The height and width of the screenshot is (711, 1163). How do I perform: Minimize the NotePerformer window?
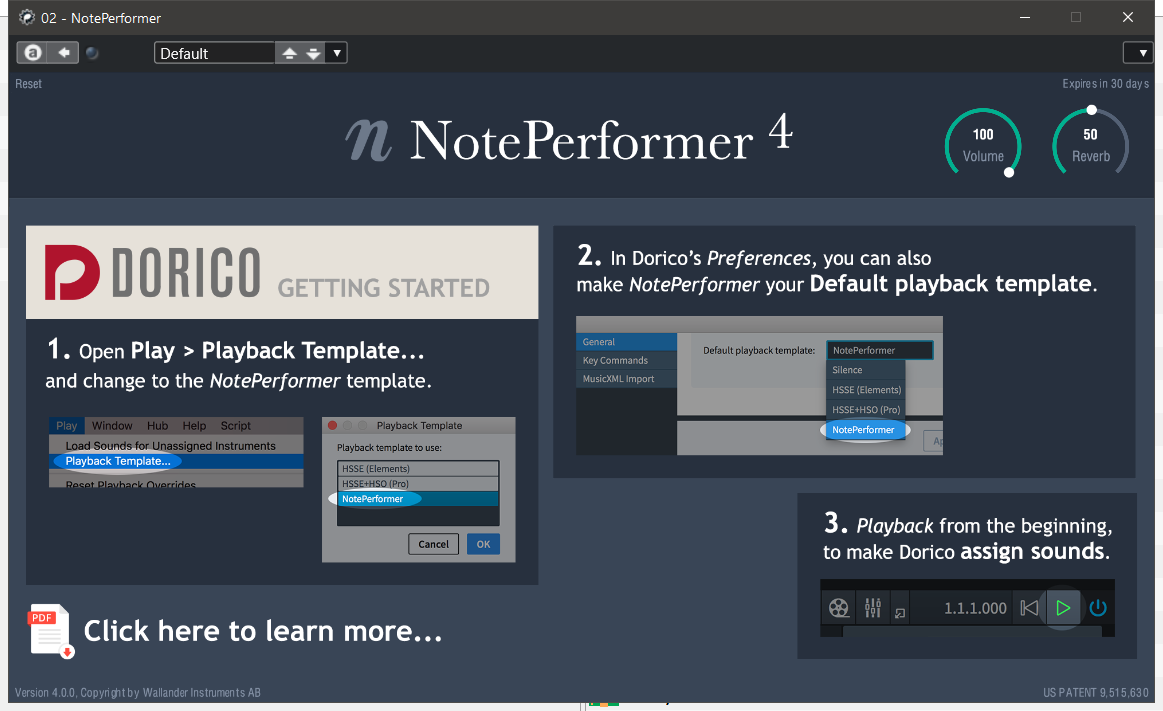coord(1025,17)
